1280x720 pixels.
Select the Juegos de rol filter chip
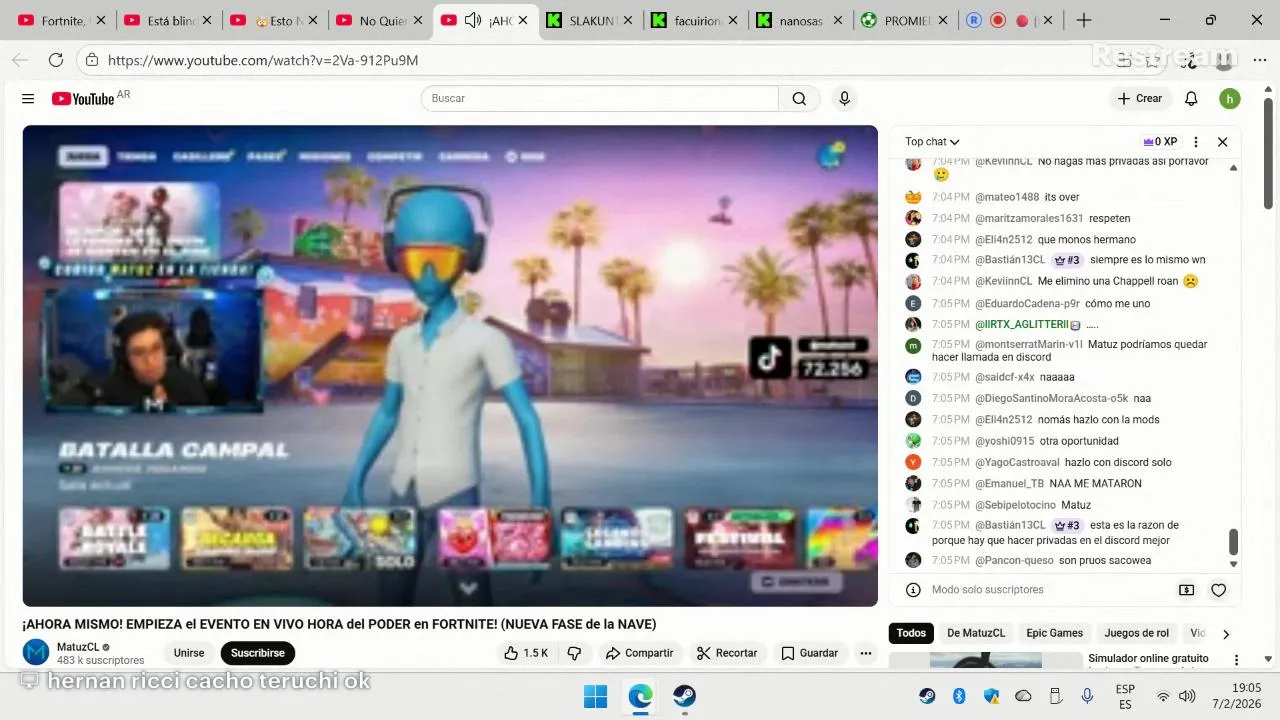[1137, 633]
